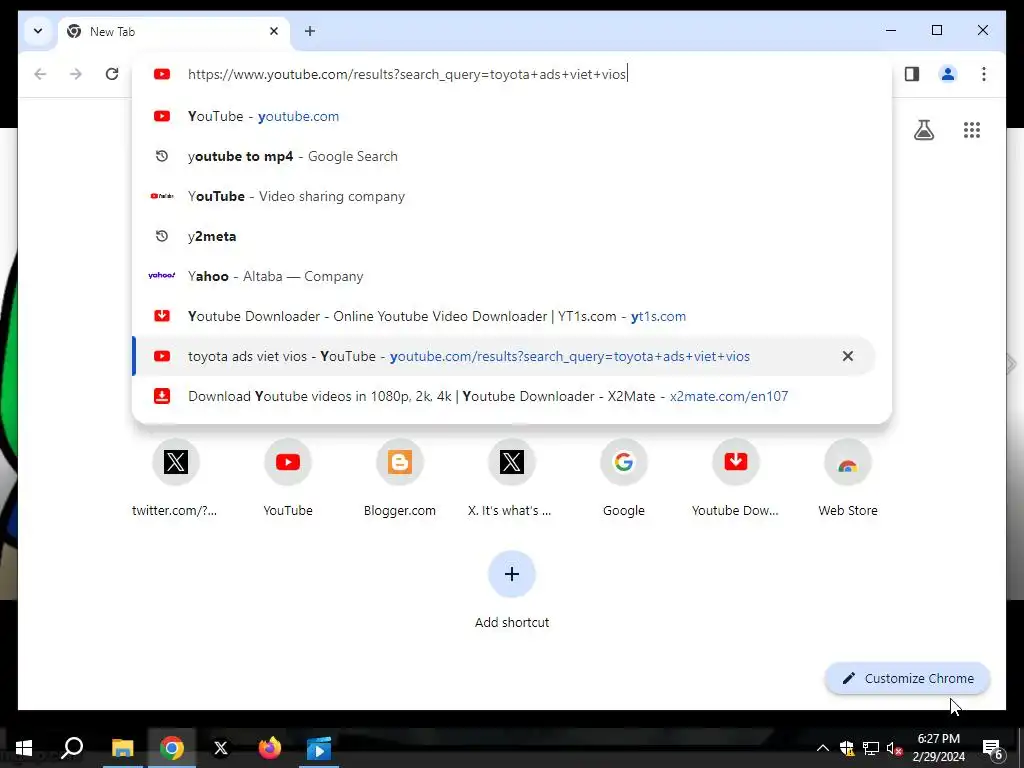Click the muted volume tray icon
The image size is (1024, 768).
tap(894, 748)
